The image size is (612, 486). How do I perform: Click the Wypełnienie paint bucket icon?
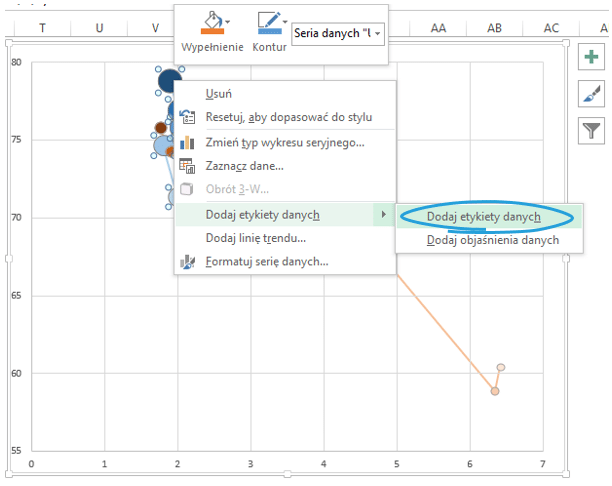tap(211, 22)
